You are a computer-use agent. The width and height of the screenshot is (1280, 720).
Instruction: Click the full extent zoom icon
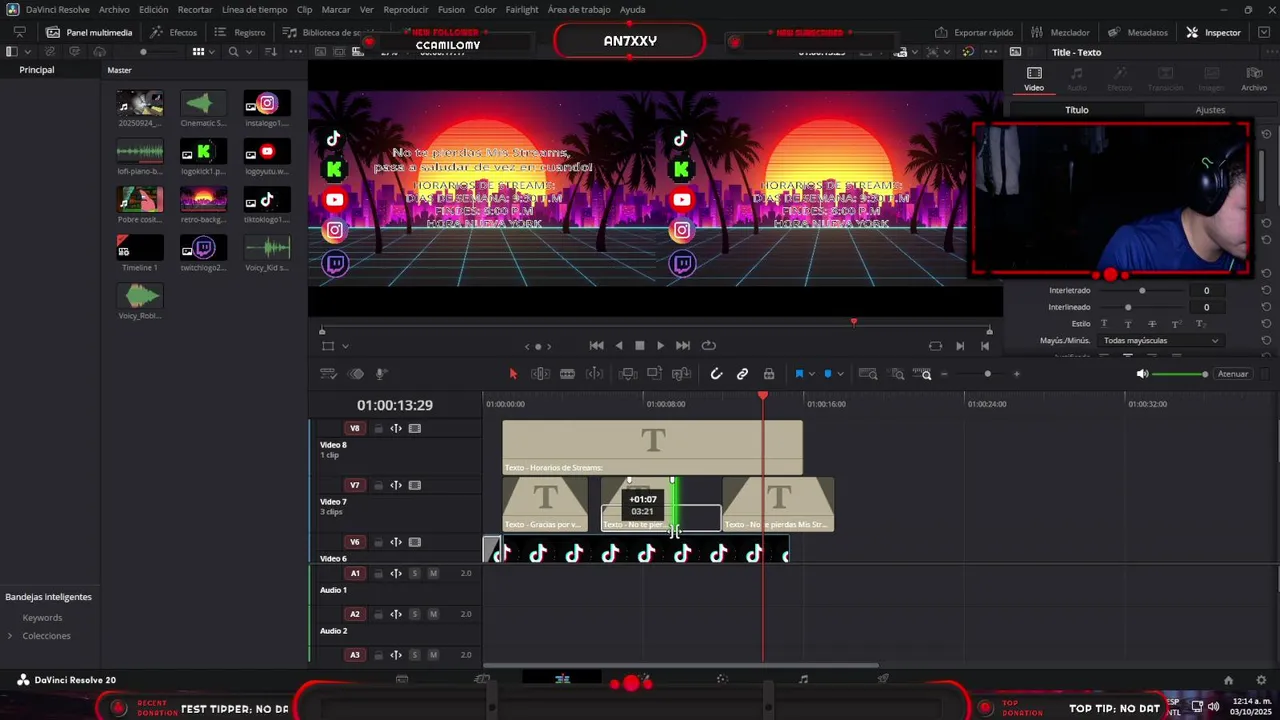tap(868, 374)
